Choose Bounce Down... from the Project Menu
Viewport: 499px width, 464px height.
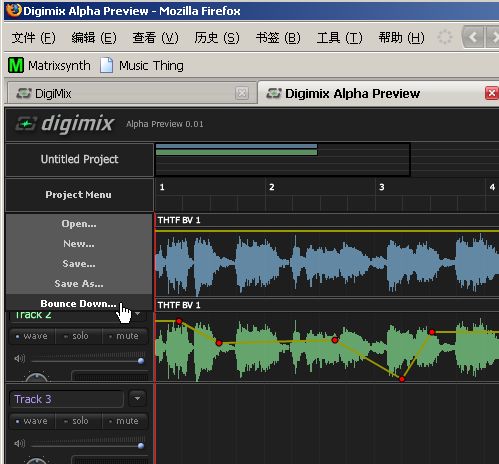tap(79, 304)
